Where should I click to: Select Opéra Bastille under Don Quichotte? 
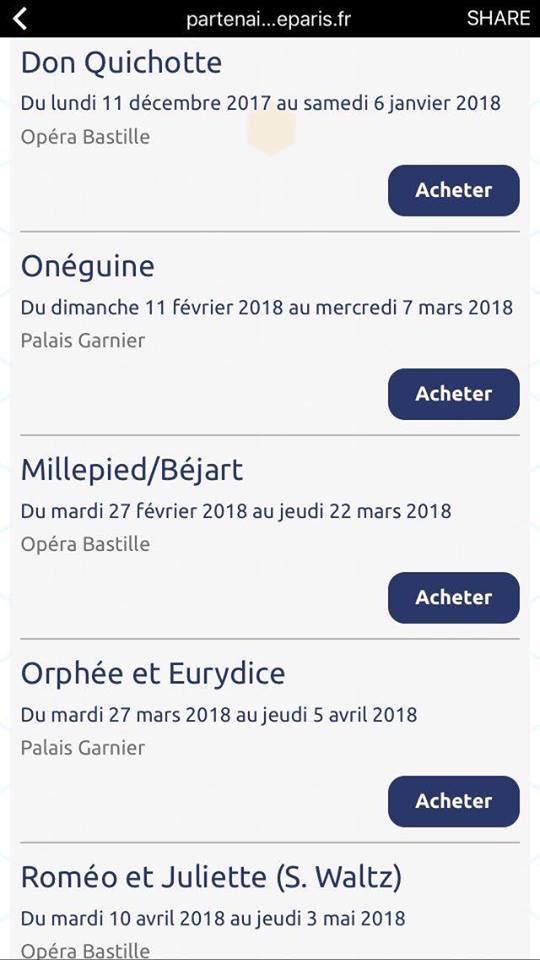(85, 137)
